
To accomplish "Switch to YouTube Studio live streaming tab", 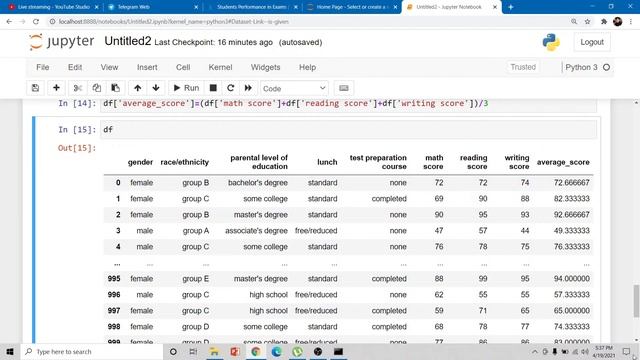I will point(53,7).
